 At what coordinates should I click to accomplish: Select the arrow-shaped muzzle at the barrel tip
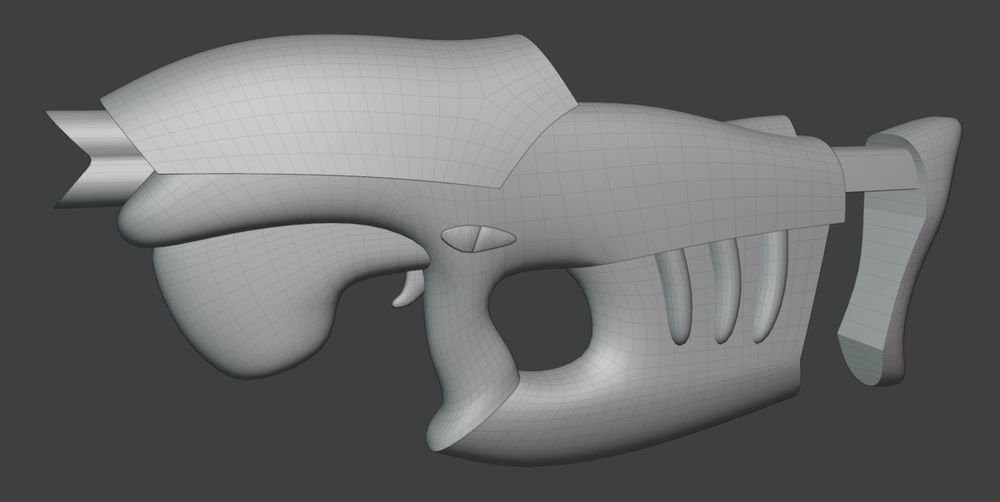pos(96,159)
